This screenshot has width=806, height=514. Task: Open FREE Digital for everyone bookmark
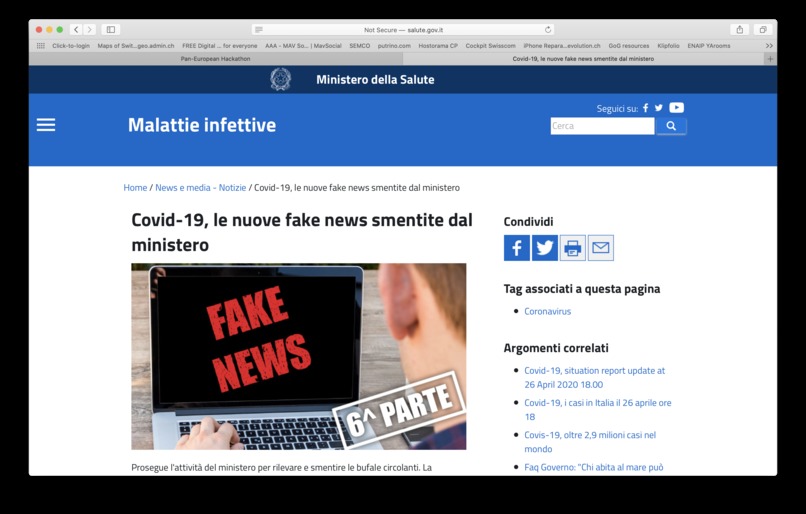(x=219, y=46)
